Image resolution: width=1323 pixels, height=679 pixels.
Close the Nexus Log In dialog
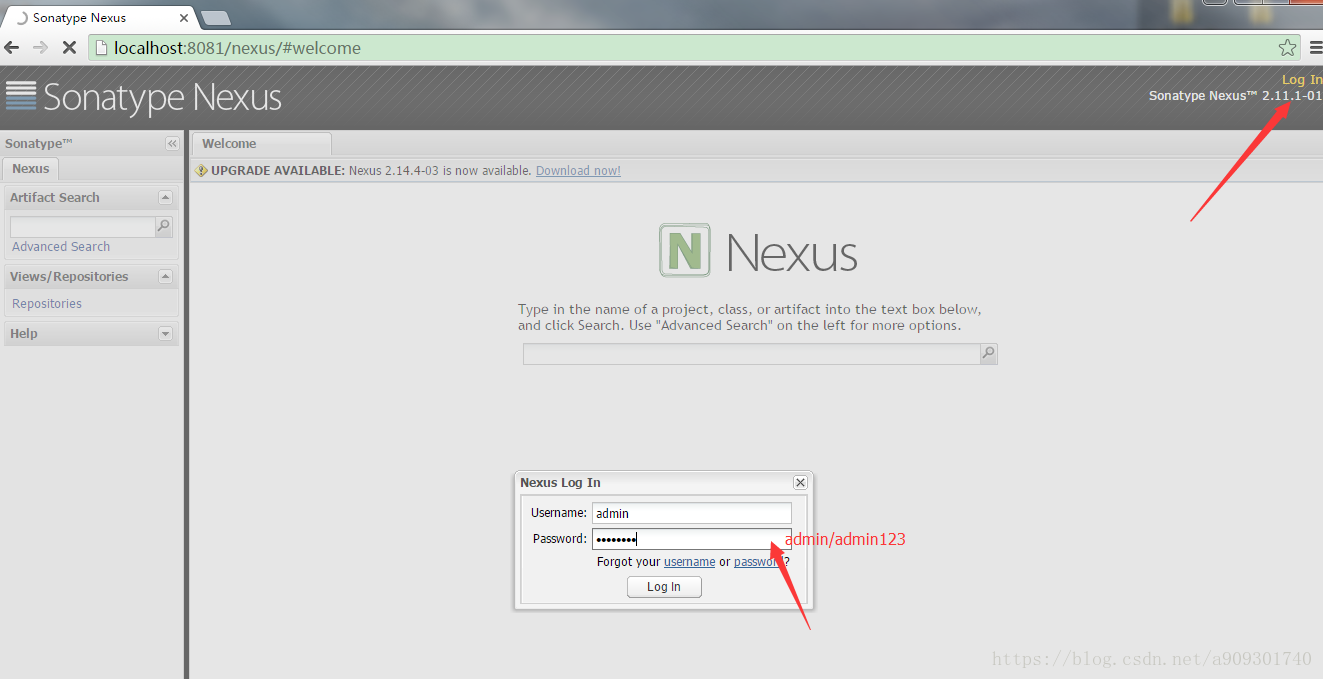tap(800, 482)
